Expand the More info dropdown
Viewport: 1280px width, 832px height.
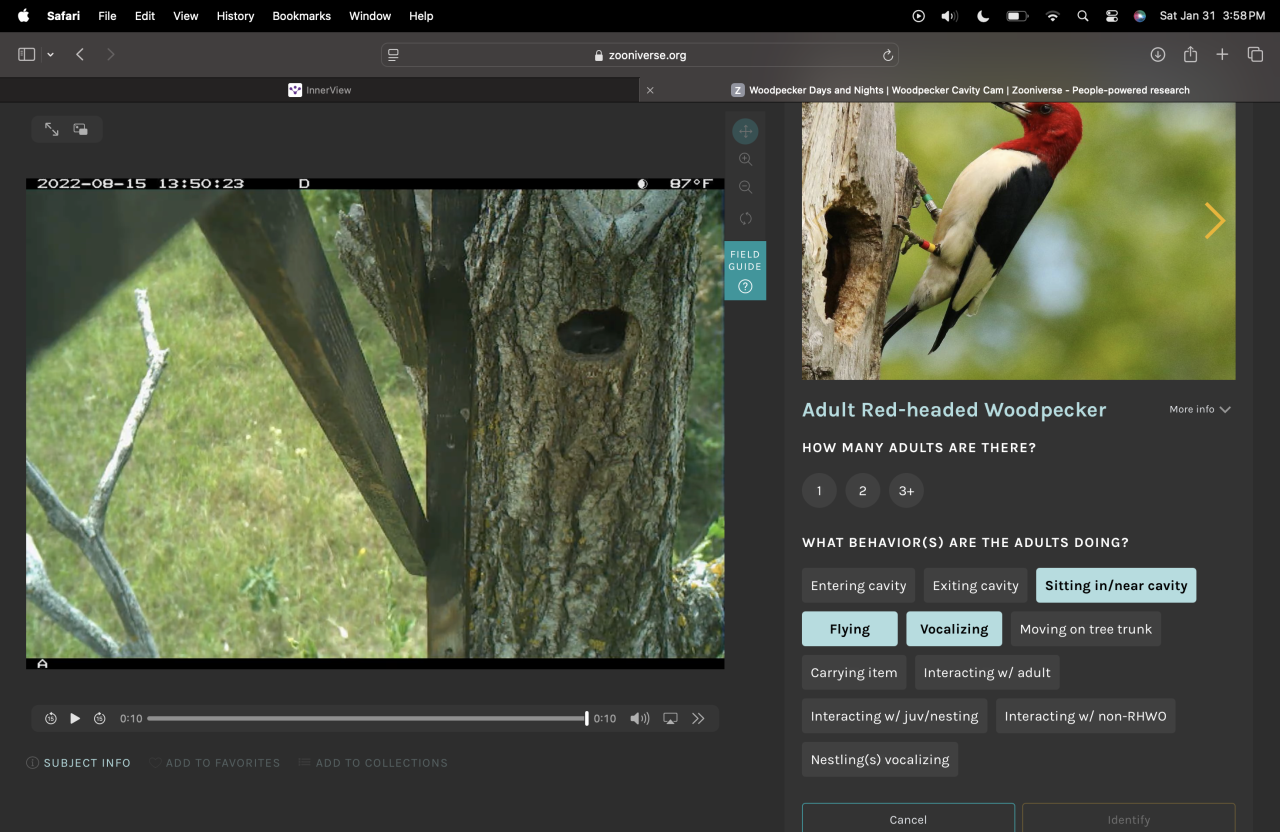click(1199, 409)
